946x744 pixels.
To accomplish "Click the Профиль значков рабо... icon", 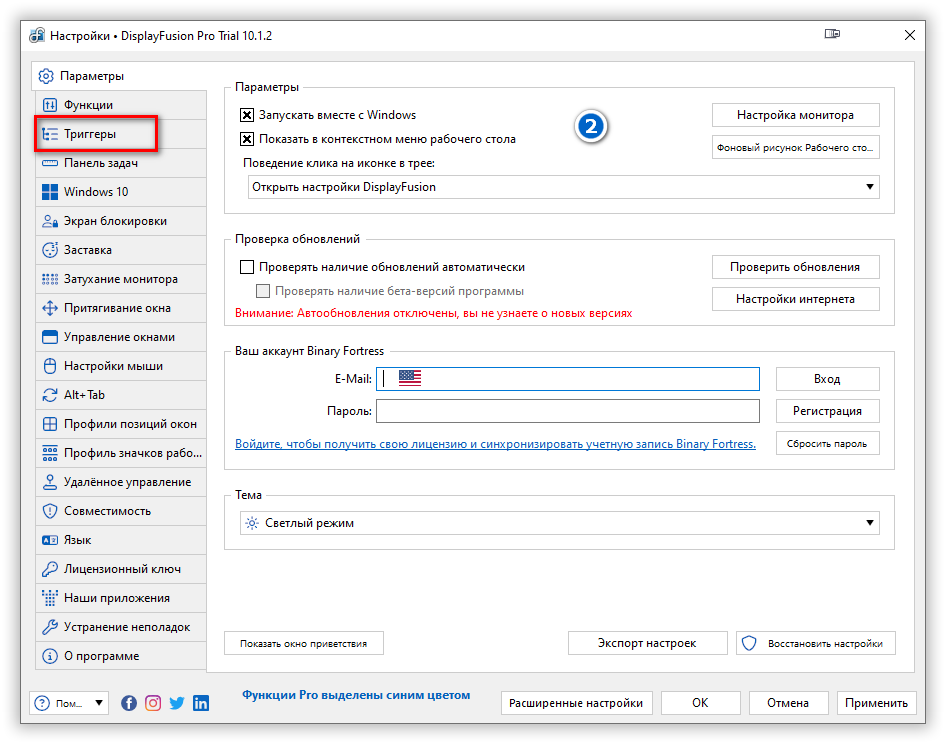I will click(x=50, y=453).
